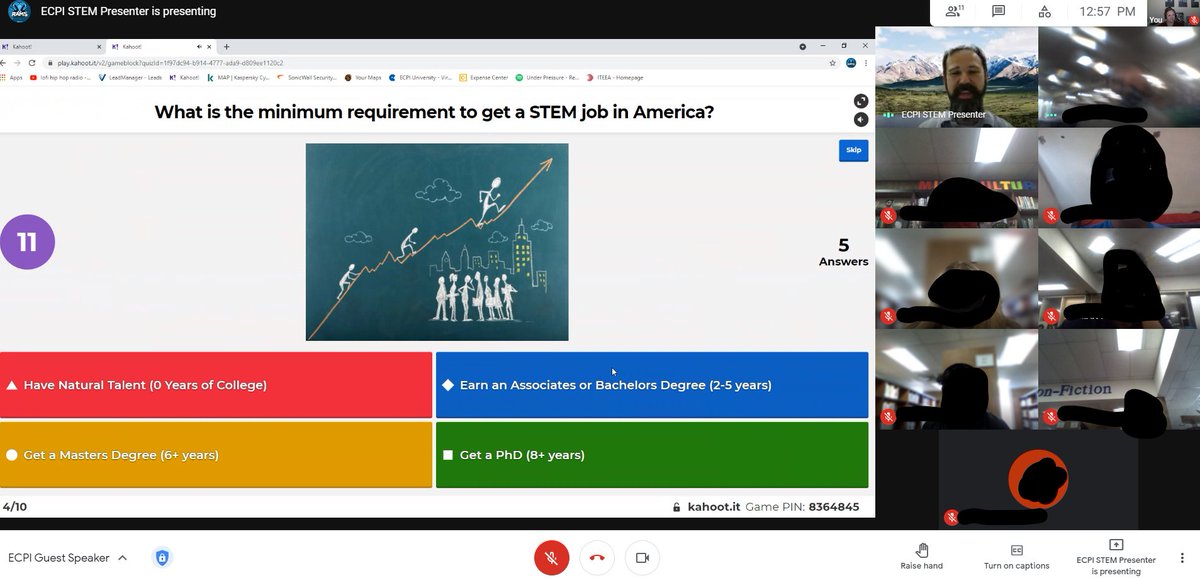Toggle the Kahoot sound speaker icon
Screen dimensions: 1200x578
[x=861, y=120]
